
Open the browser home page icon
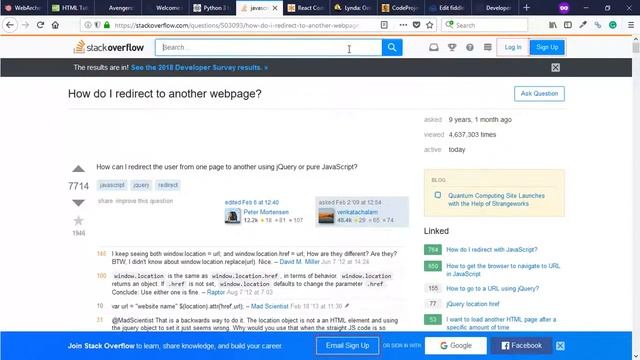coord(56,25)
